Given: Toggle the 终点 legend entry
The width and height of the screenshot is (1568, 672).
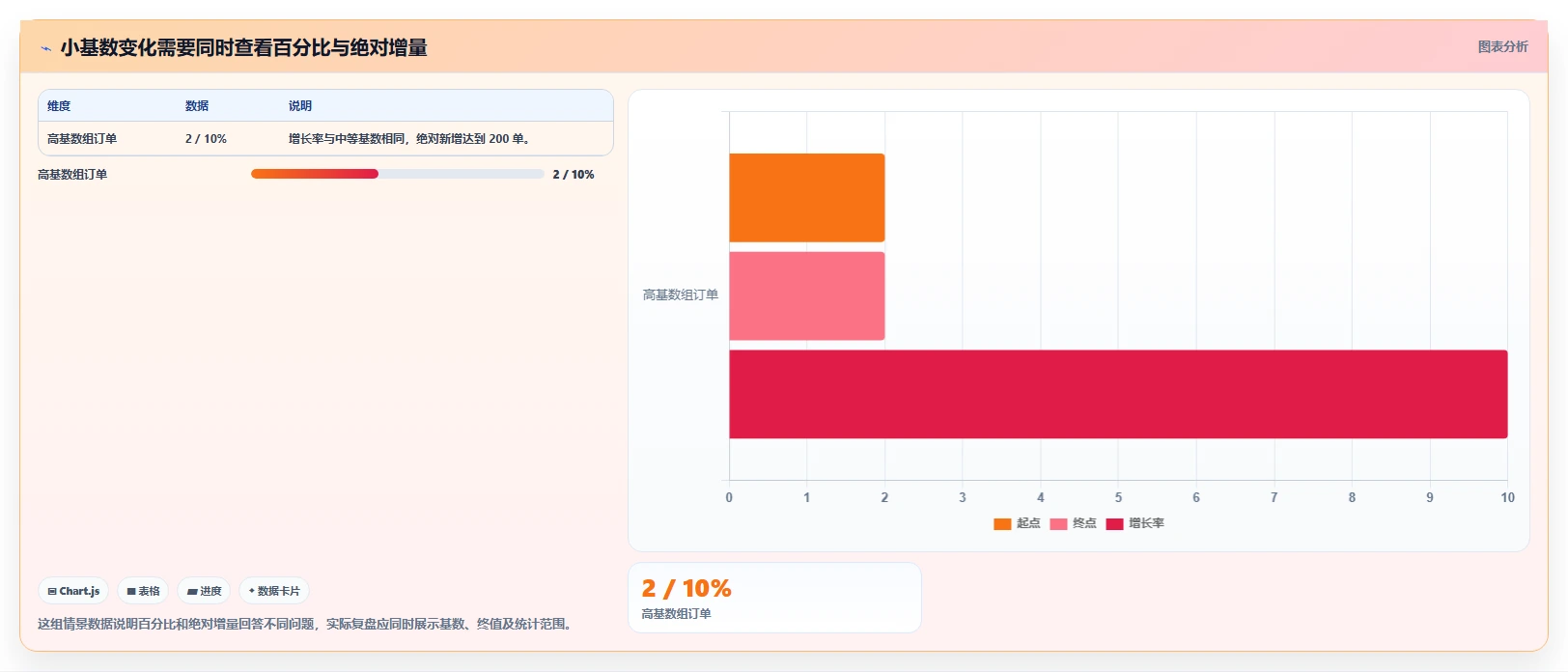Looking at the screenshot, I should [x=1073, y=523].
